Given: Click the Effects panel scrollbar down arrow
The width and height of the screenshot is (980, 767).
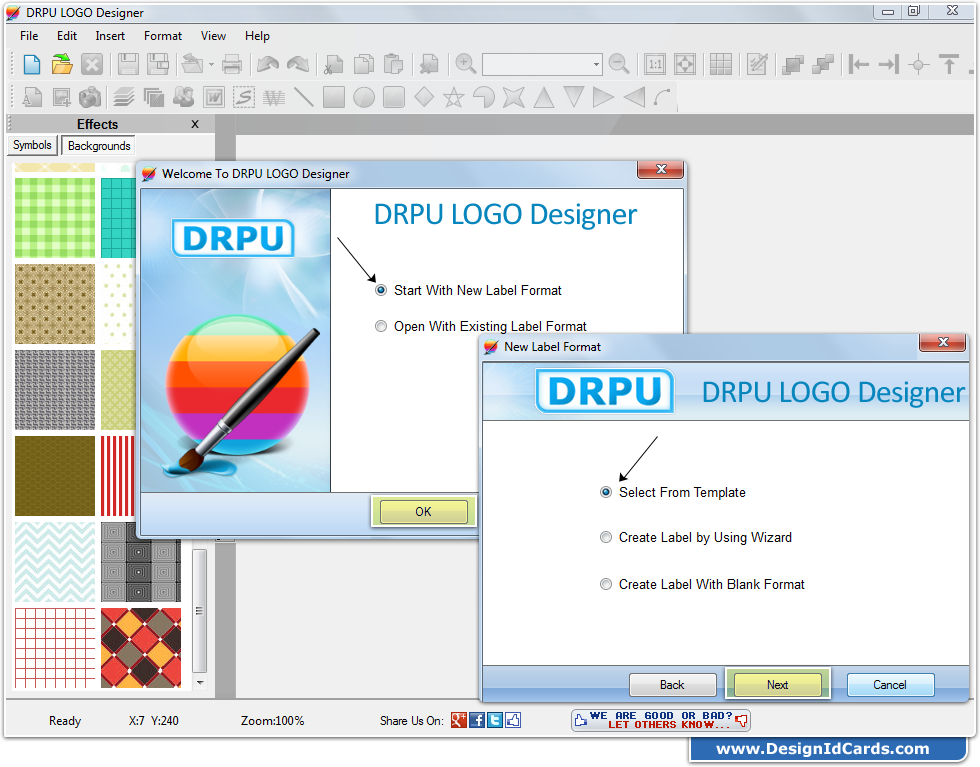Looking at the screenshot, I should coord(200,683).
